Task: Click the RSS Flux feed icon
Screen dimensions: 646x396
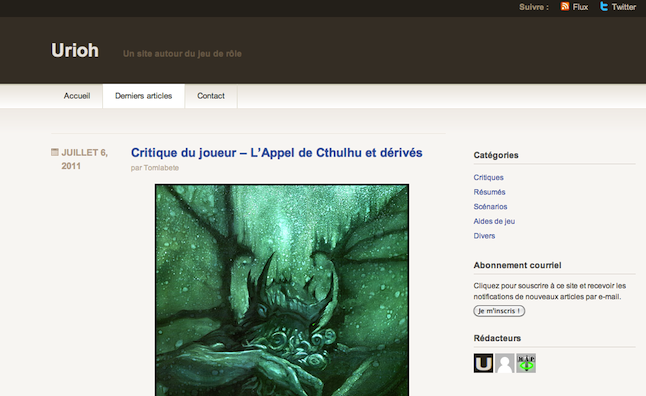Action: point(565,6)
